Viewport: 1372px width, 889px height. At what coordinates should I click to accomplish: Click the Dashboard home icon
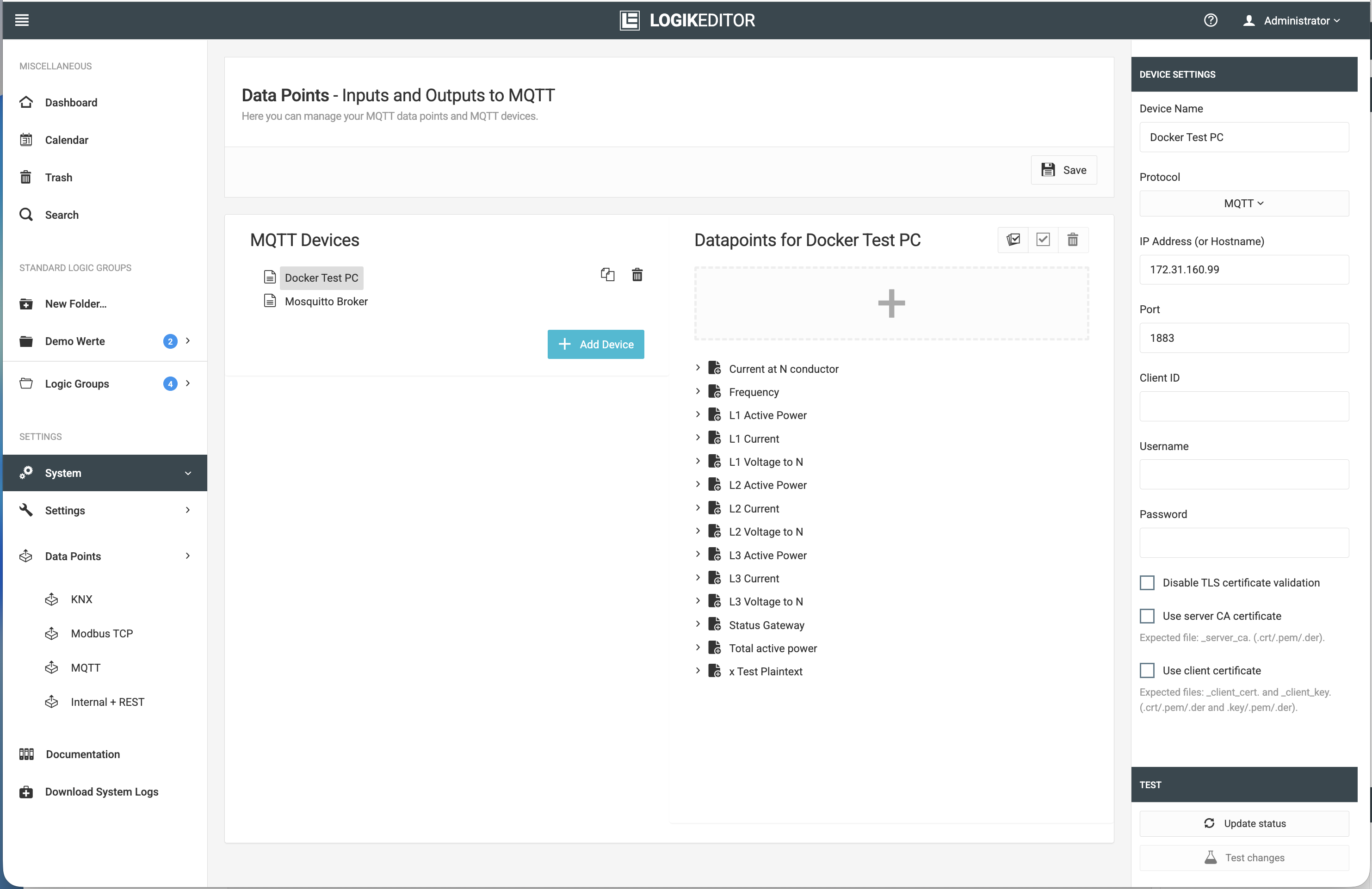(26, 102)
